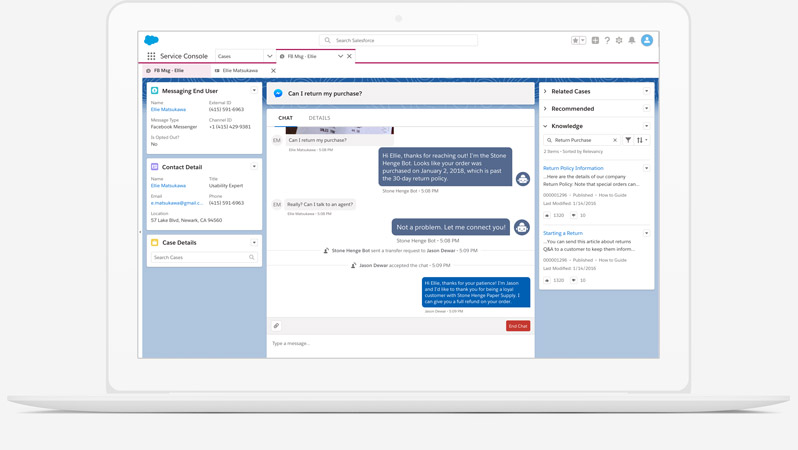Screen dimensions: 798x450
Task: Click the global actions plus icon
Action: tap(595, 41)
